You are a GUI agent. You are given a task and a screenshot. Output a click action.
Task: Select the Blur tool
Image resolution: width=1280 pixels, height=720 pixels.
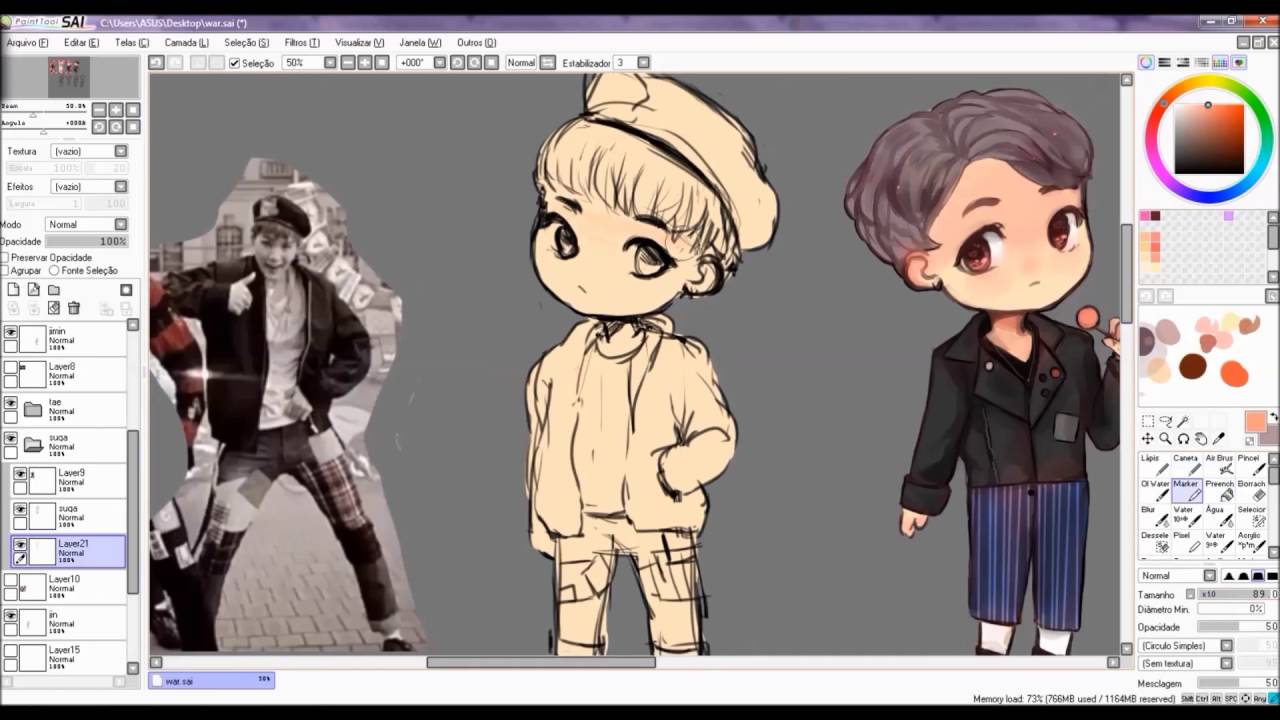(1154, 516)
